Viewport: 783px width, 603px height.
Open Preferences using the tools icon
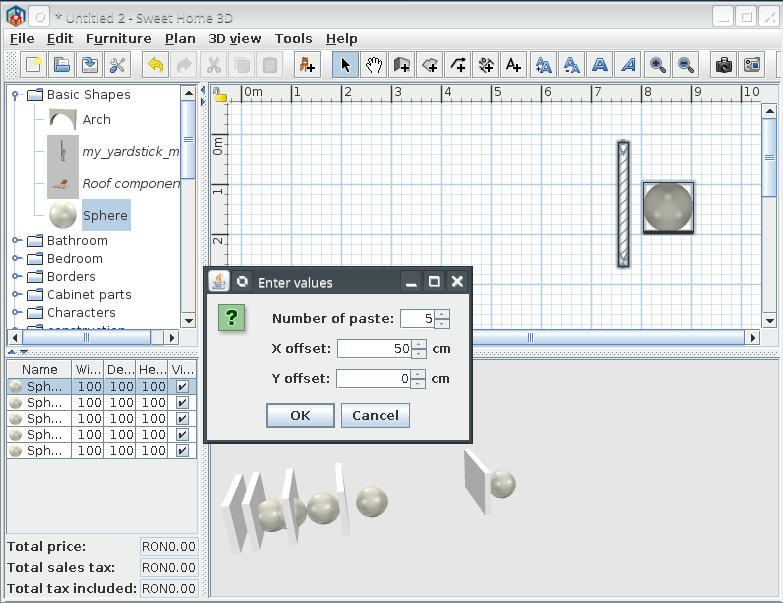(x=118, y=65)
